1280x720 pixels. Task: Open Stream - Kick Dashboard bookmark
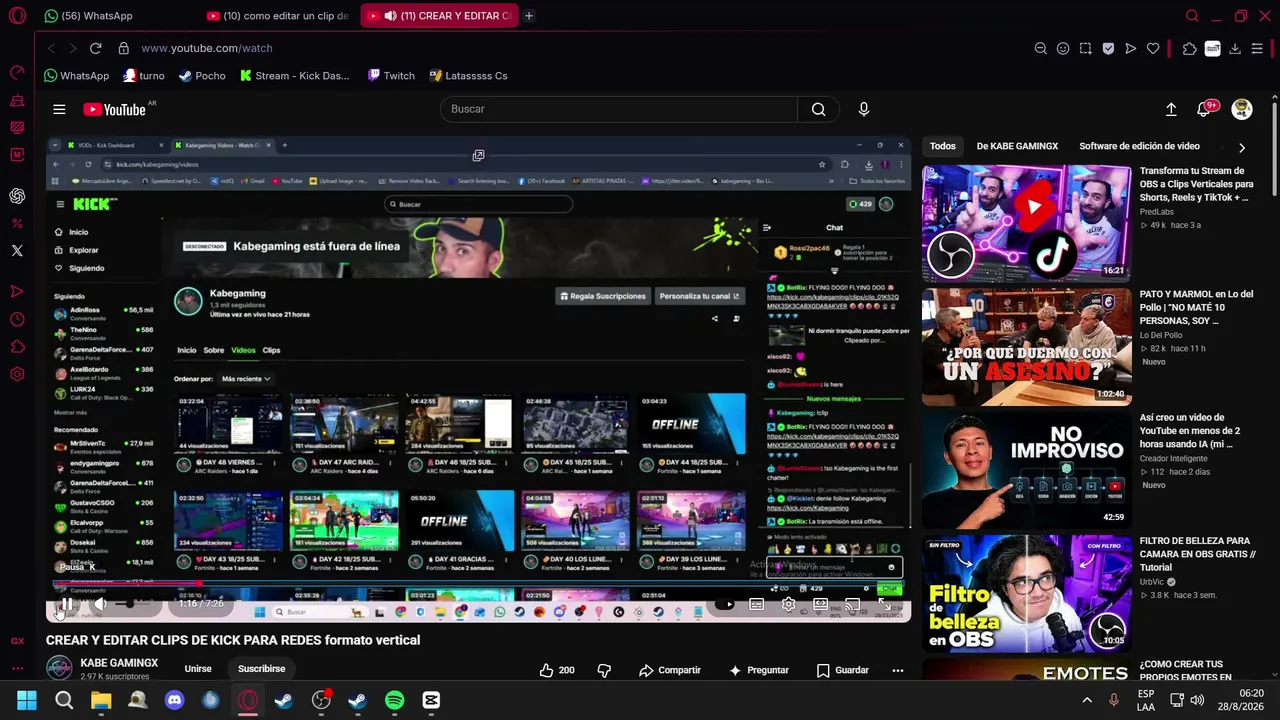click(x=295, y=76)
